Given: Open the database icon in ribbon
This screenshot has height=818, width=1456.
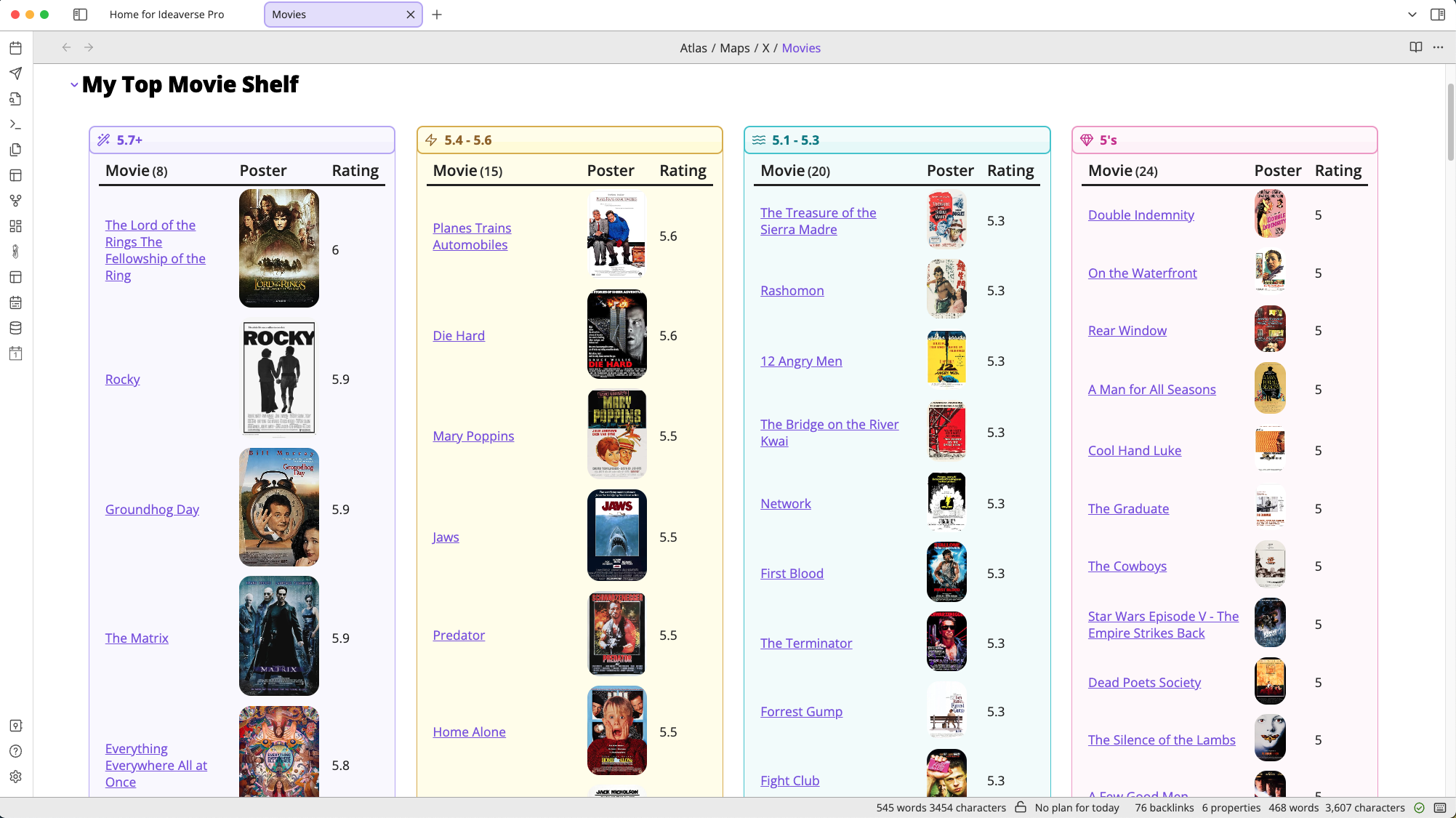Looking at the screenshot, I should pos(15,328).
